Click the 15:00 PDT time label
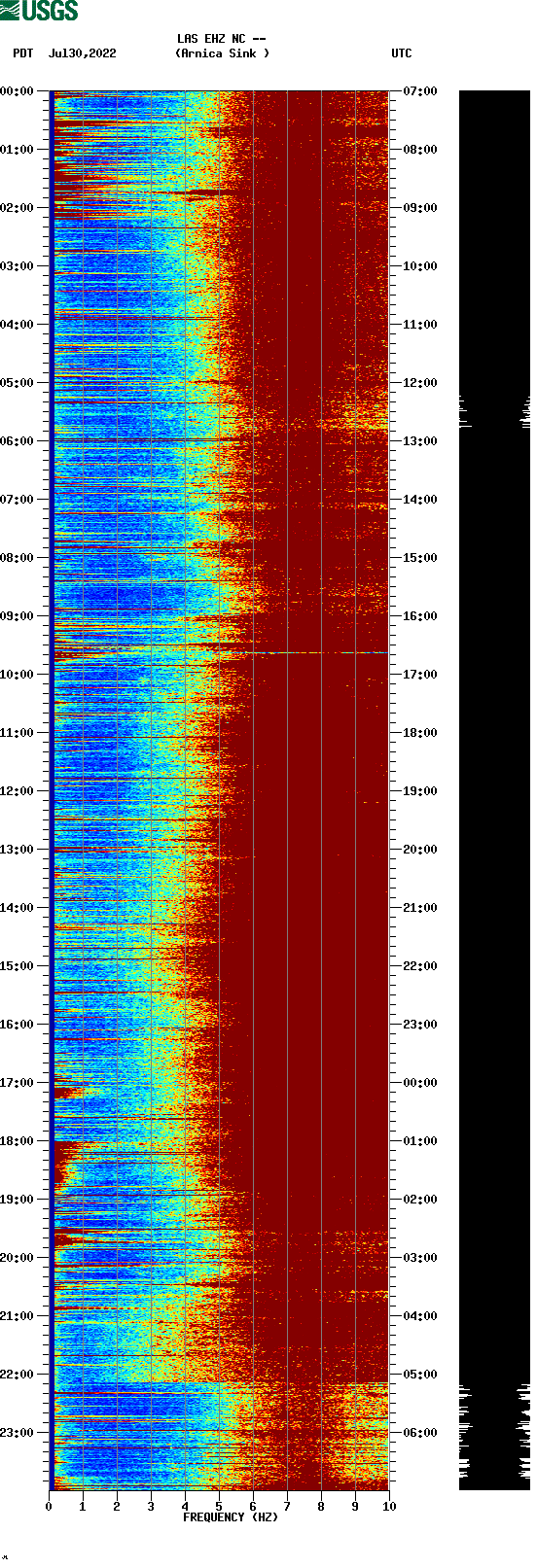537x1568 pixels. click(17, 966)
